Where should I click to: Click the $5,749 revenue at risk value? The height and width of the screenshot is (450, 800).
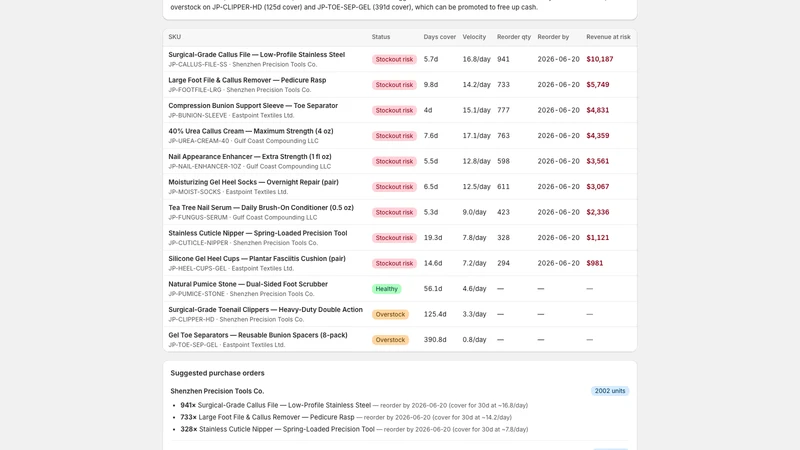(x=598, y=85)
